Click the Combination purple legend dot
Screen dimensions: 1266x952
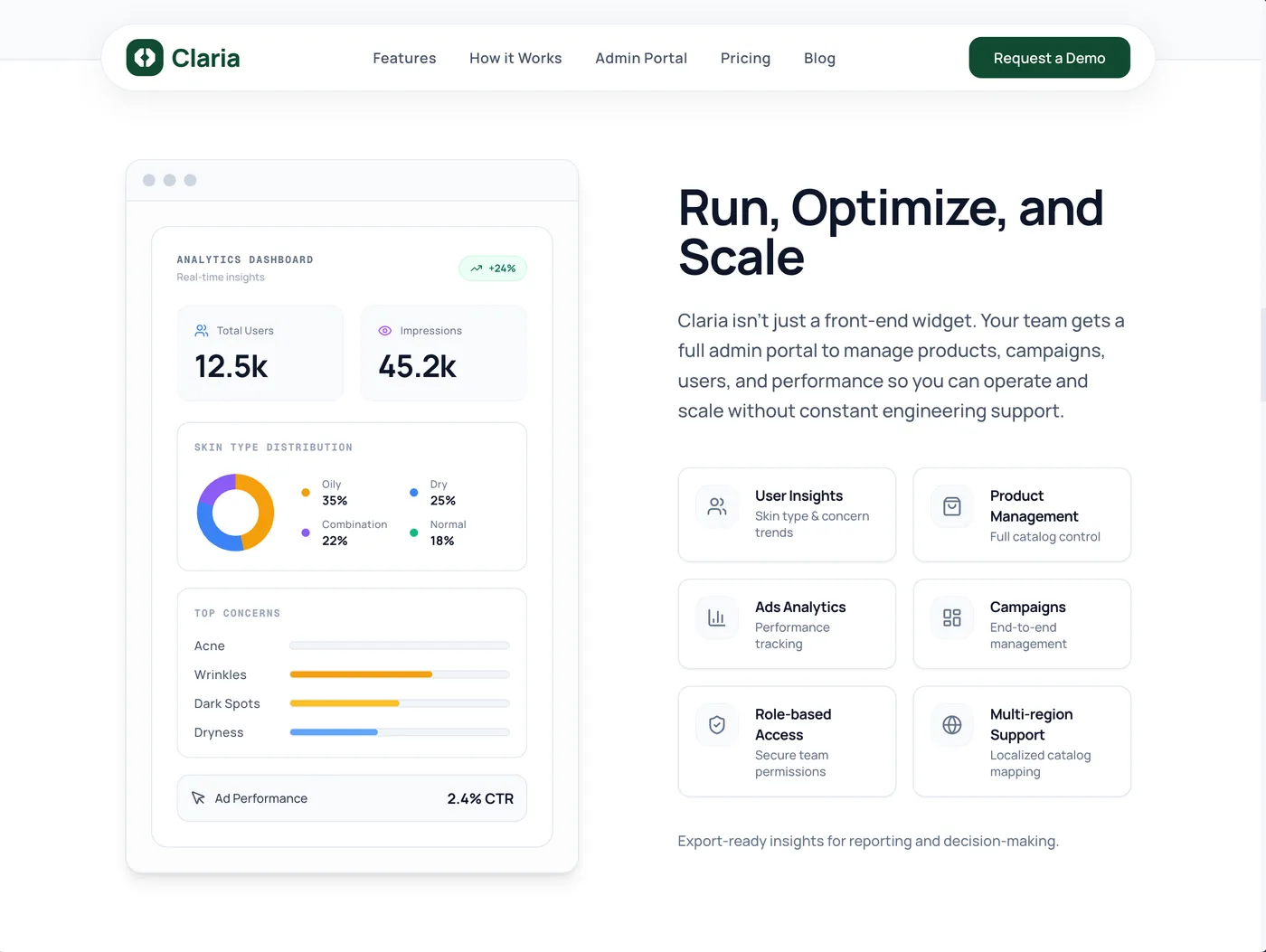click(306, 533)
